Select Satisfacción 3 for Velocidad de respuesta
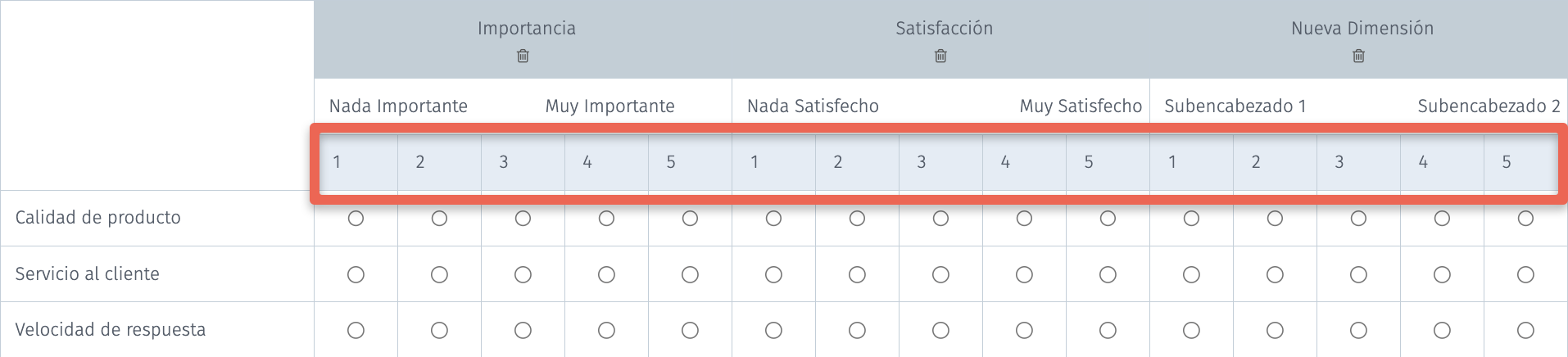Viewport: 1568px width, 357px height. (940, 330)
